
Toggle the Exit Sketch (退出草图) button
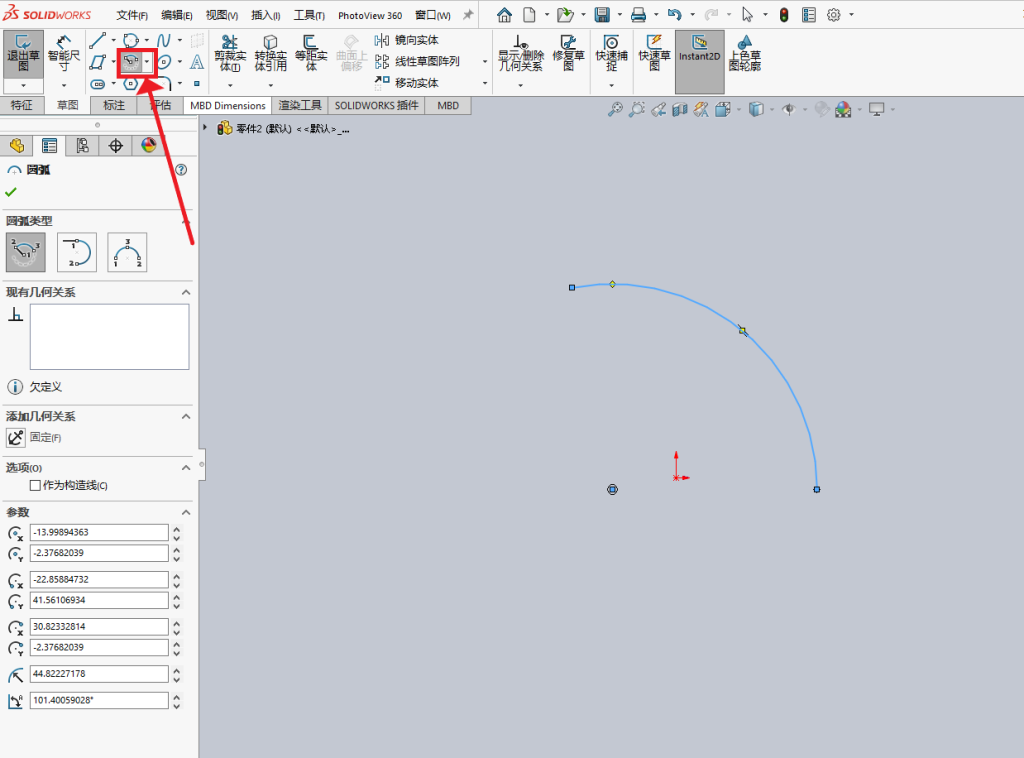pos(24,54)
